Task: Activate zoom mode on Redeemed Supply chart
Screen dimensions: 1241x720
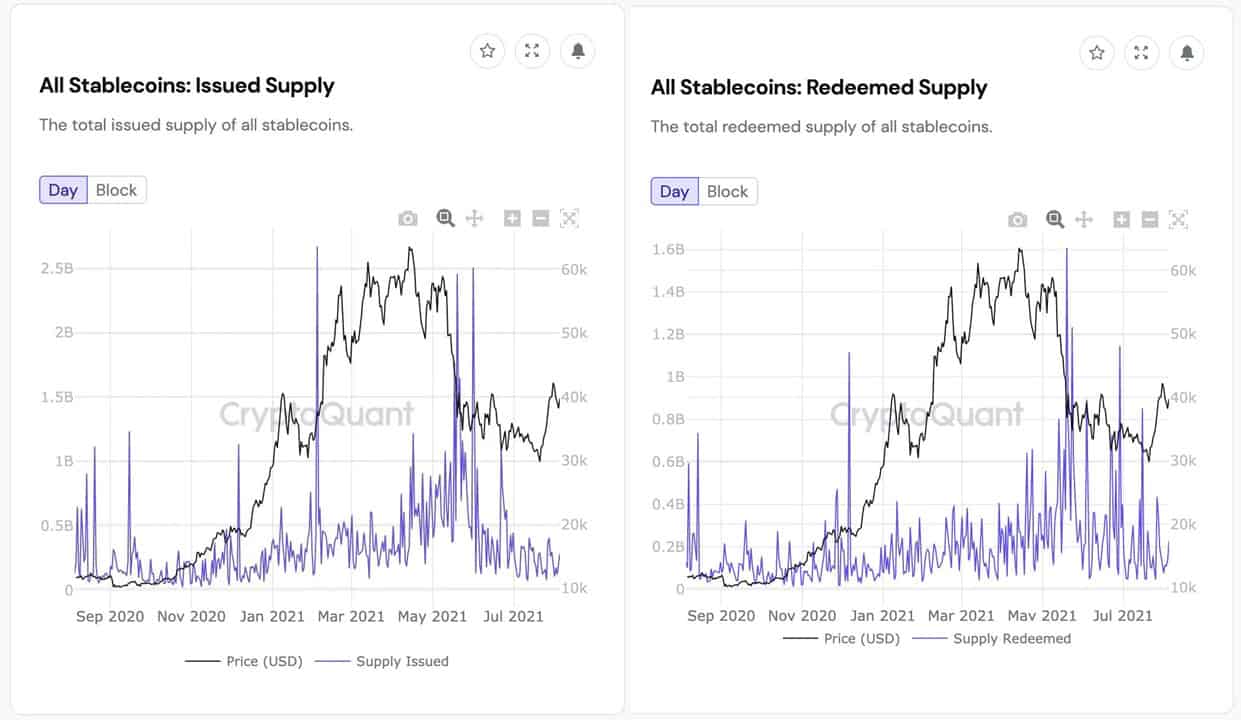Action: 1054,219
